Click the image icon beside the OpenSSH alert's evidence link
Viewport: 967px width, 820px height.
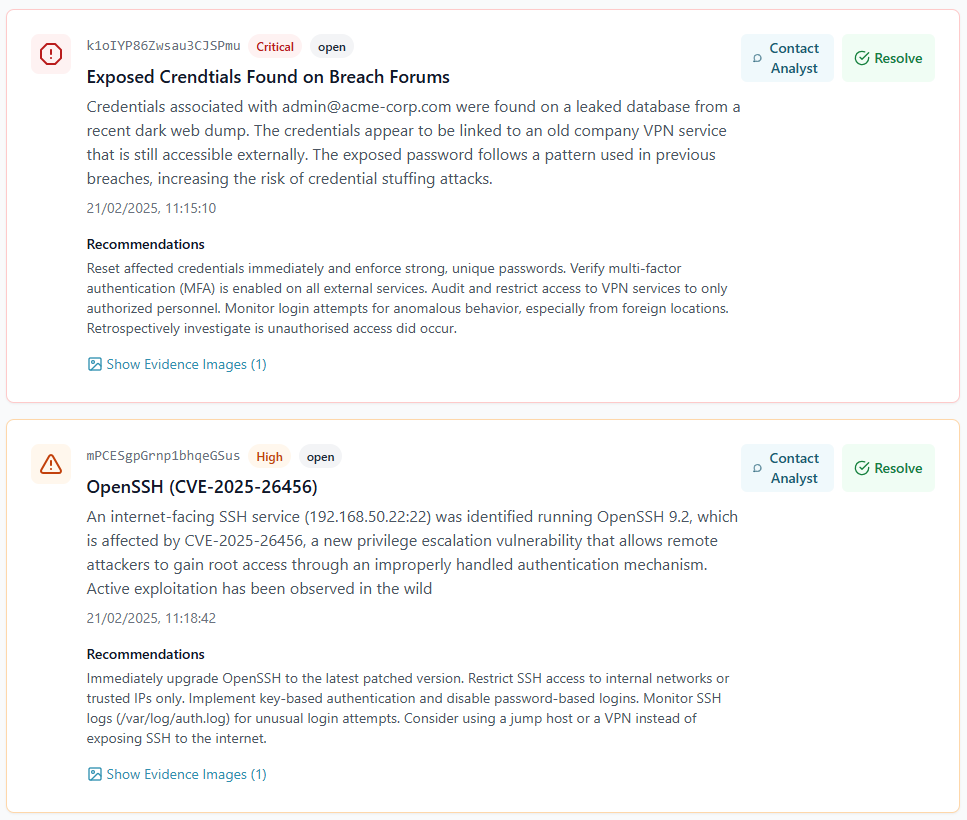click(x=95, y=775)
